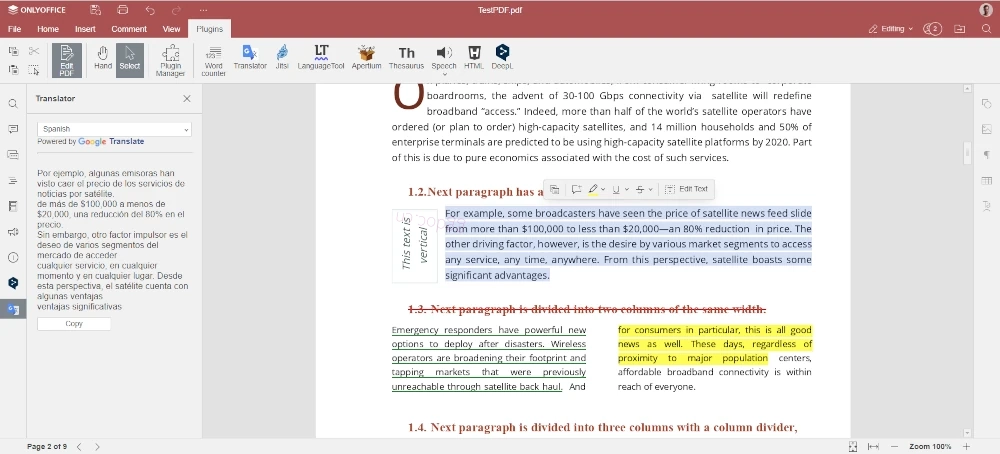The width and height of the screenshot is (1000, 454).
Task: Click the Fit to Page icon
Action: coord(853,447)
